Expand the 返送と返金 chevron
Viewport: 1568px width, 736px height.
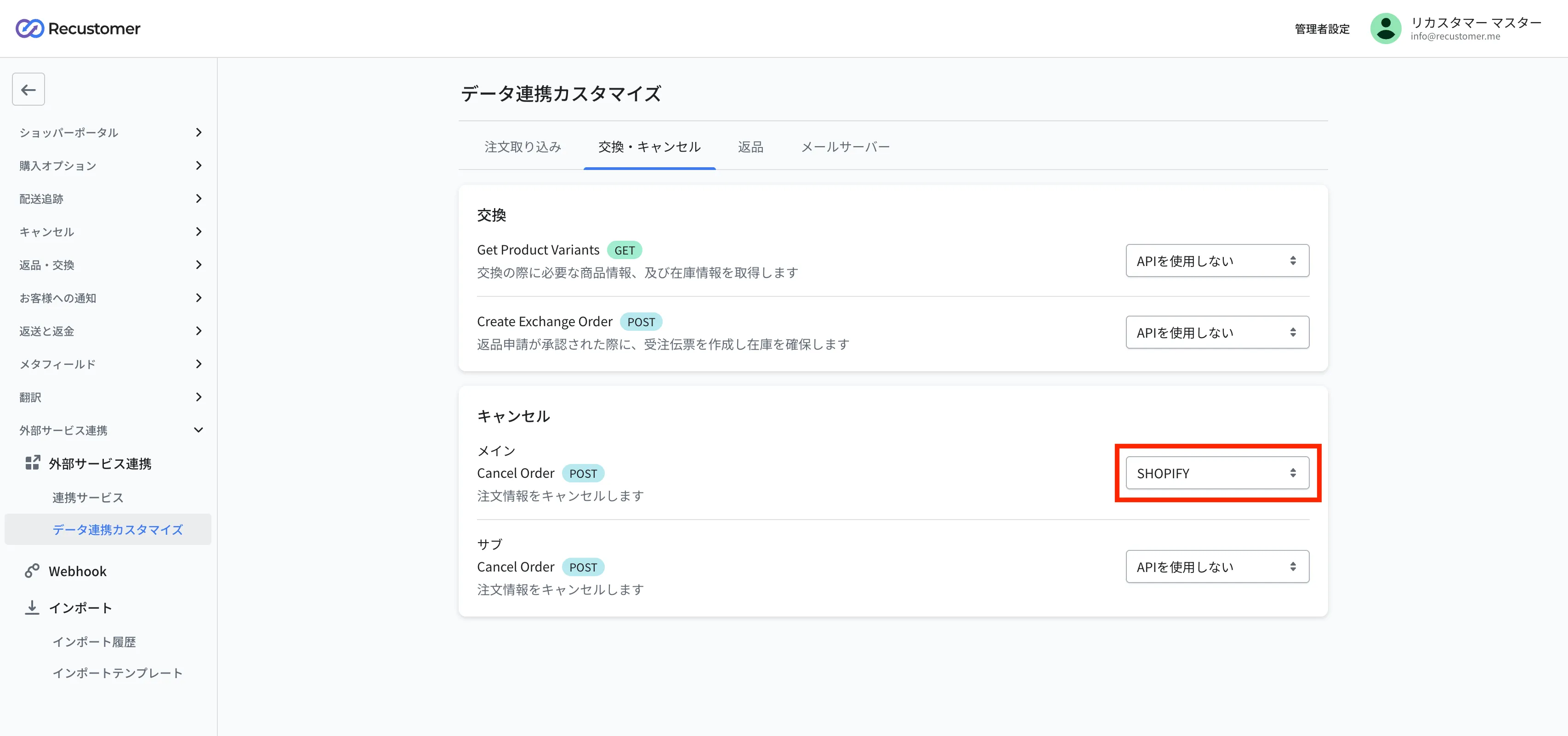(199, 331)
